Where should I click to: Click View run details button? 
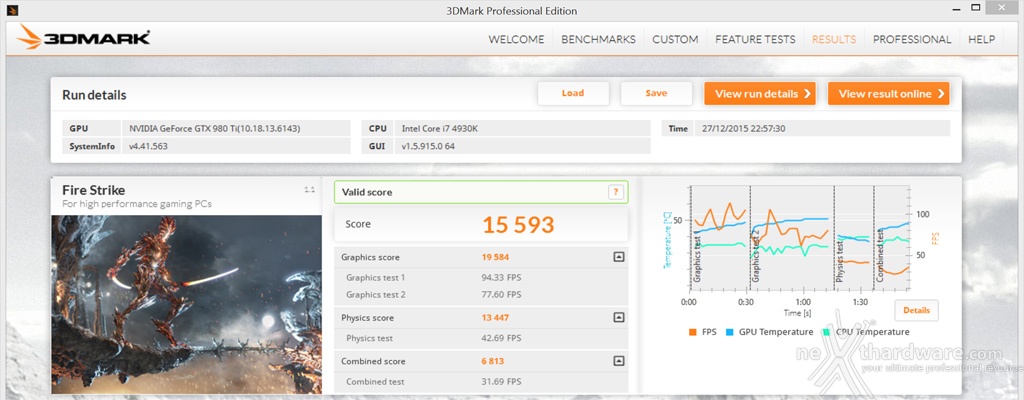coord(760,93)
